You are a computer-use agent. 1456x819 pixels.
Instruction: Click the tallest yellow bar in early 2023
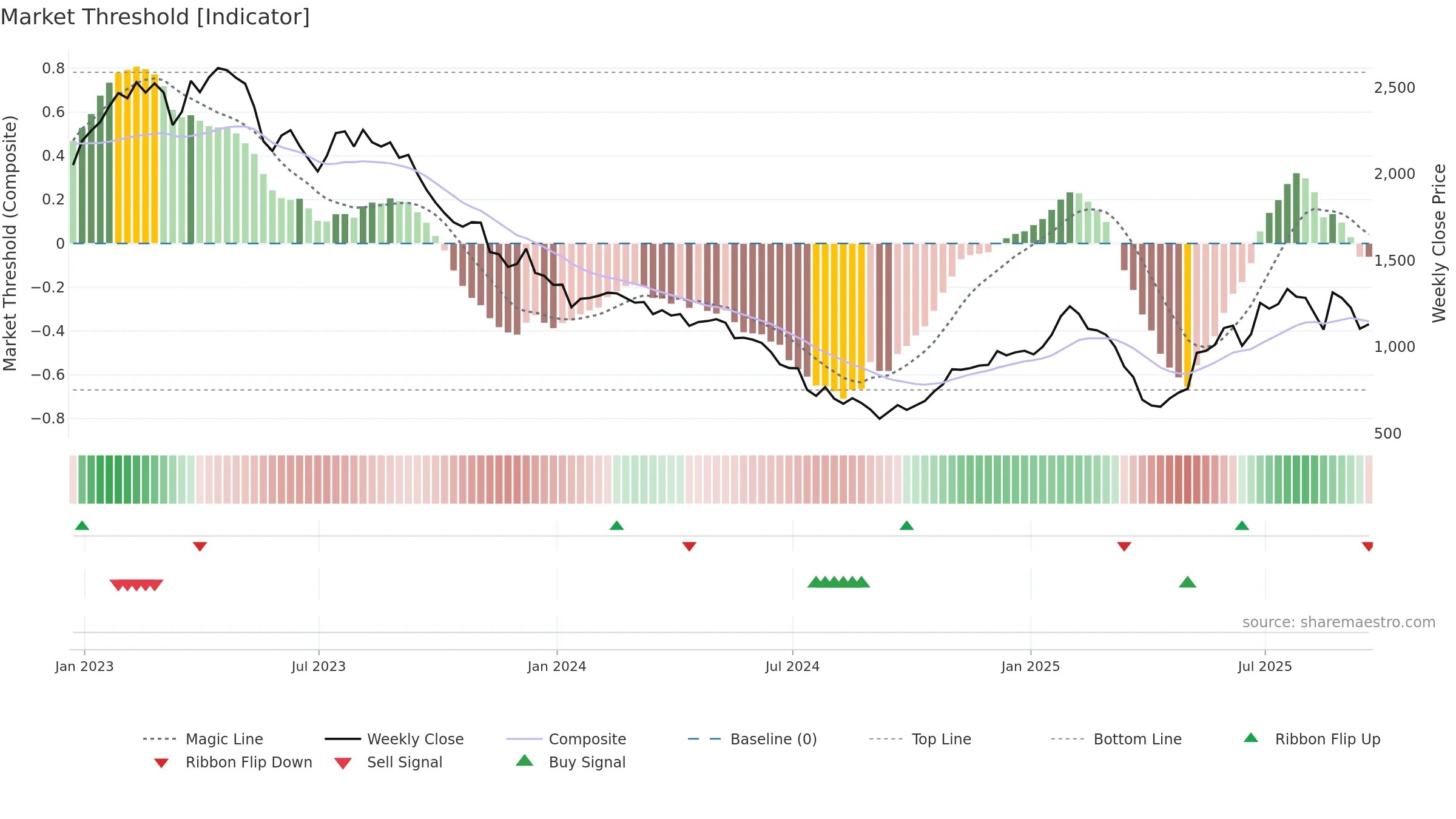click(136, 155)
